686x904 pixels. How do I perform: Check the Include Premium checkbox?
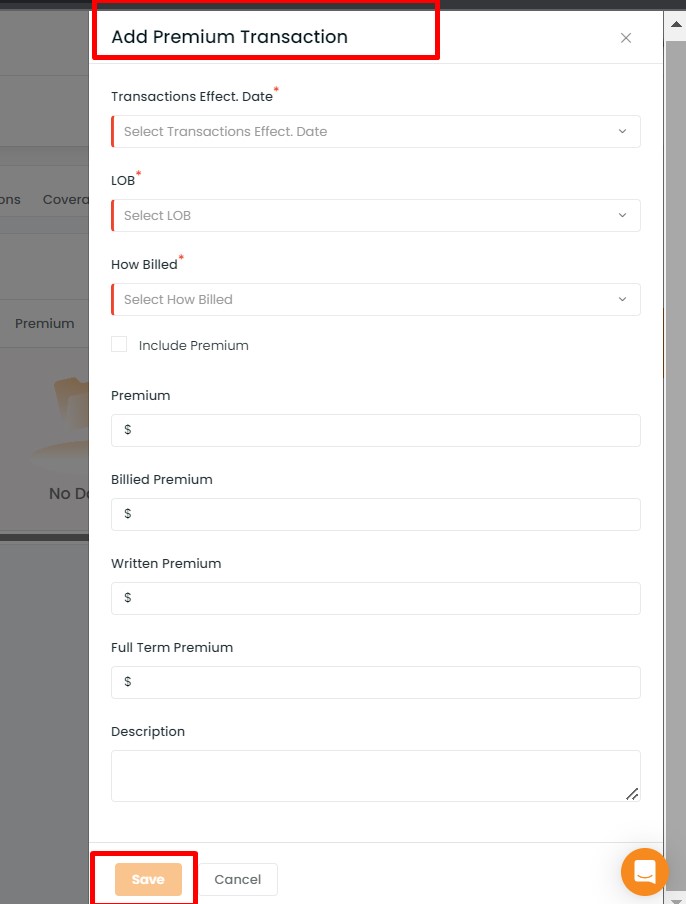(119, 344)
